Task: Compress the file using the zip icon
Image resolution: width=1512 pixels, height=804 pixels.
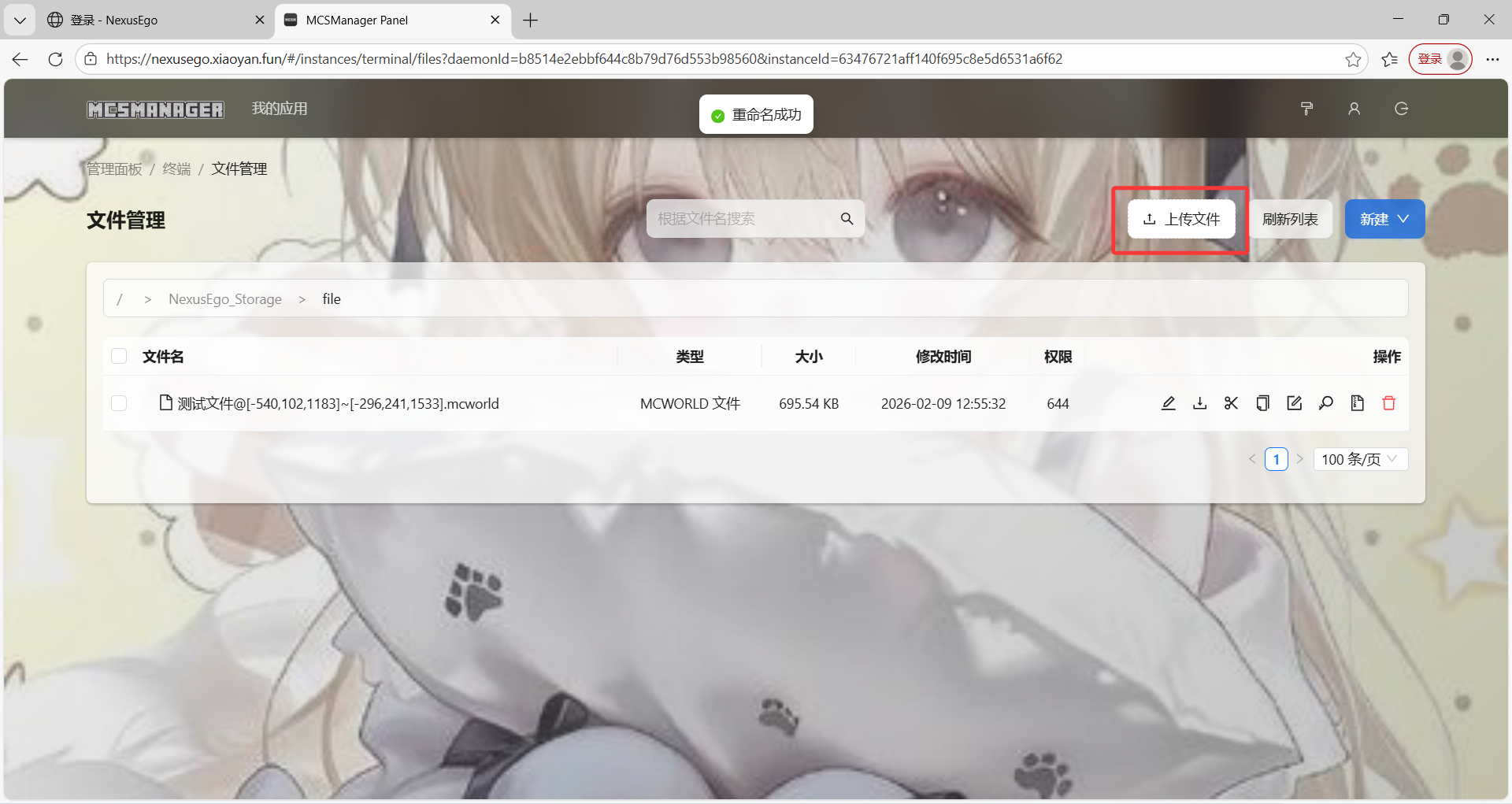Action: pyautogui.click(x=1358, y=403)
